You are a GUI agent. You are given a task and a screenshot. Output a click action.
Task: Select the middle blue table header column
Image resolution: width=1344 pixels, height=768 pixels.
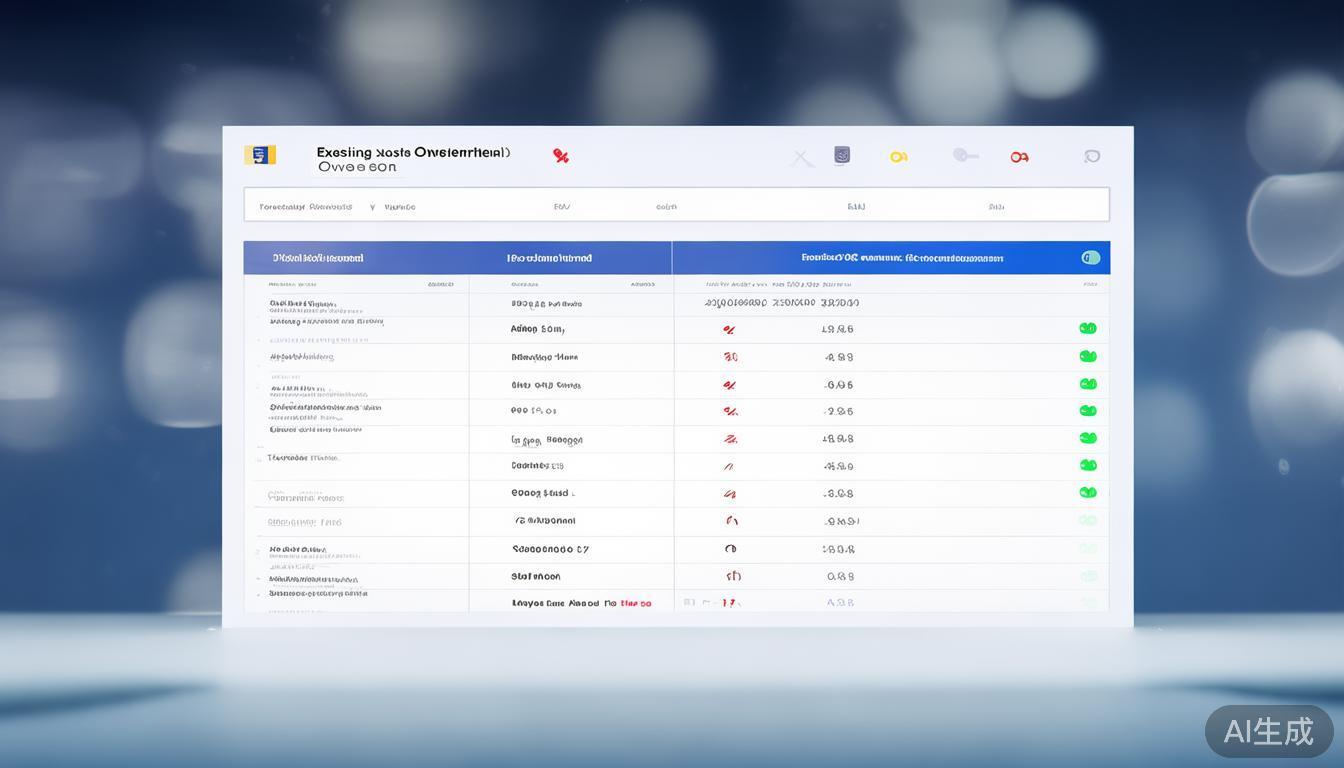(549, 258)
